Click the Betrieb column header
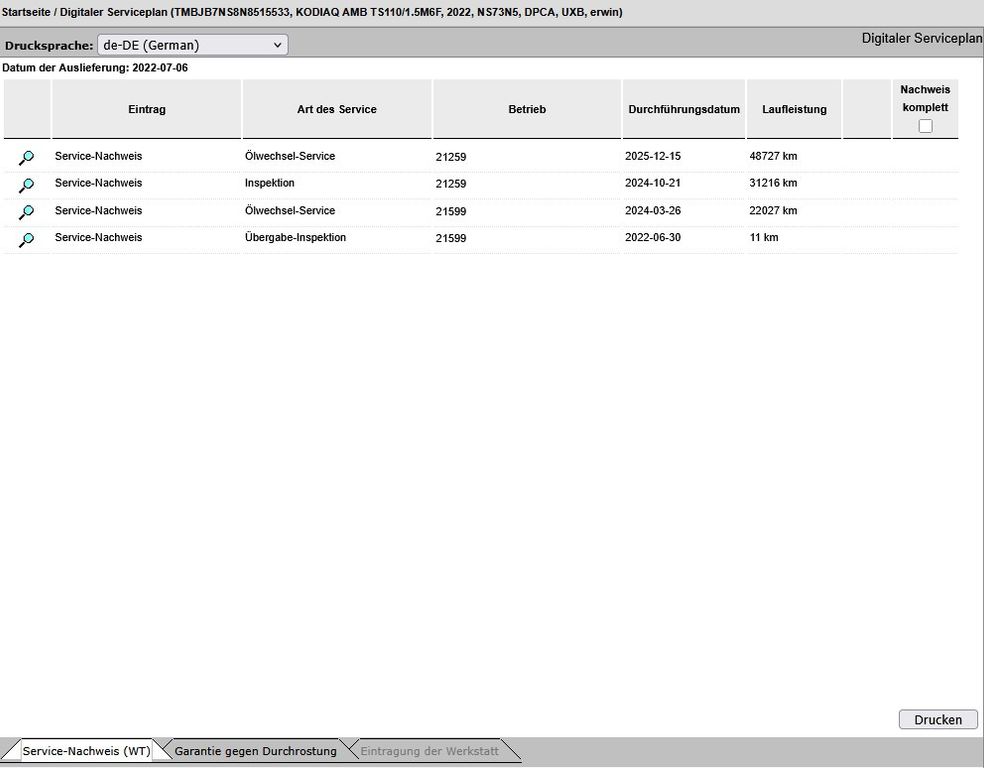The image size is (984, 768). tap(527, 109)
